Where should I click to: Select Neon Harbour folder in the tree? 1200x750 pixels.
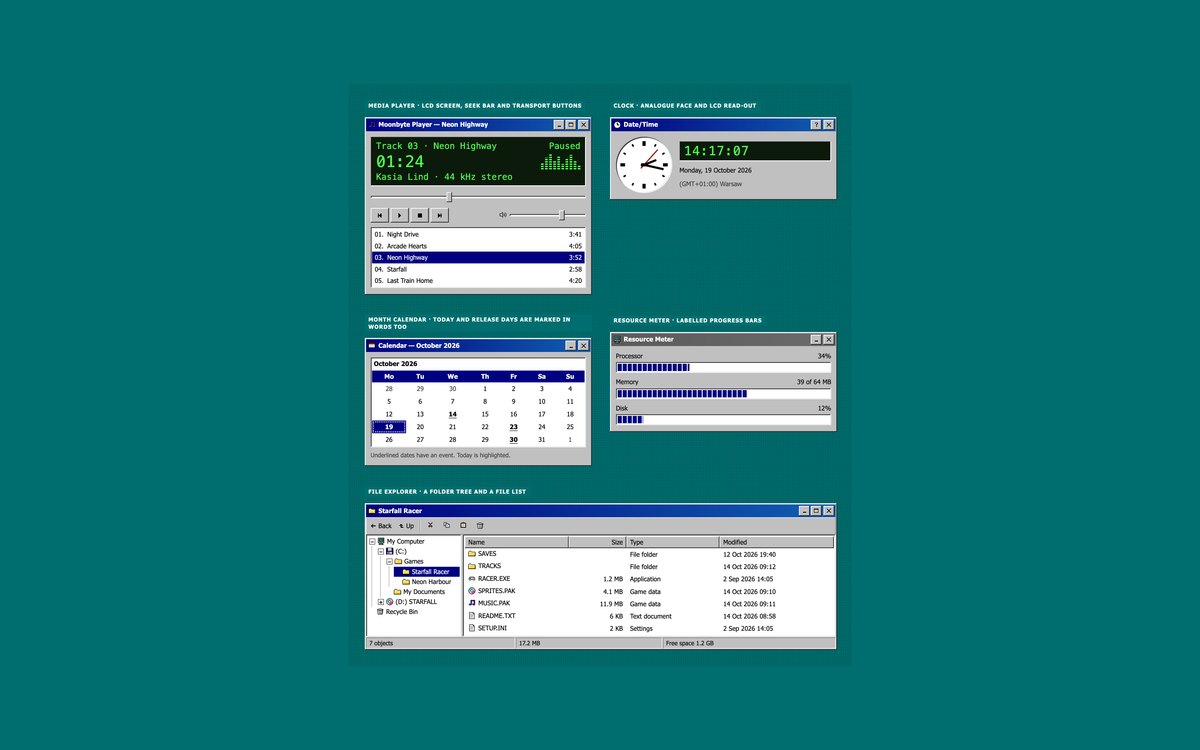coord(426,581)
